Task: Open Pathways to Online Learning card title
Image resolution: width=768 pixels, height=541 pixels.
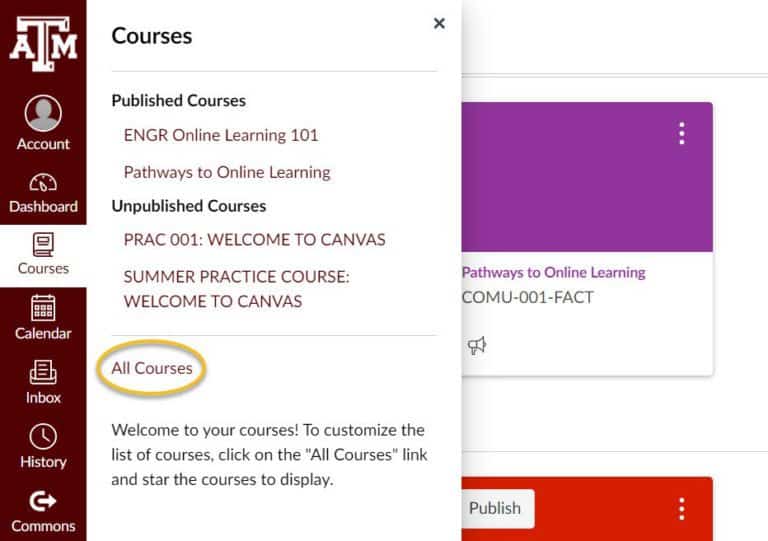Action: 553,272
